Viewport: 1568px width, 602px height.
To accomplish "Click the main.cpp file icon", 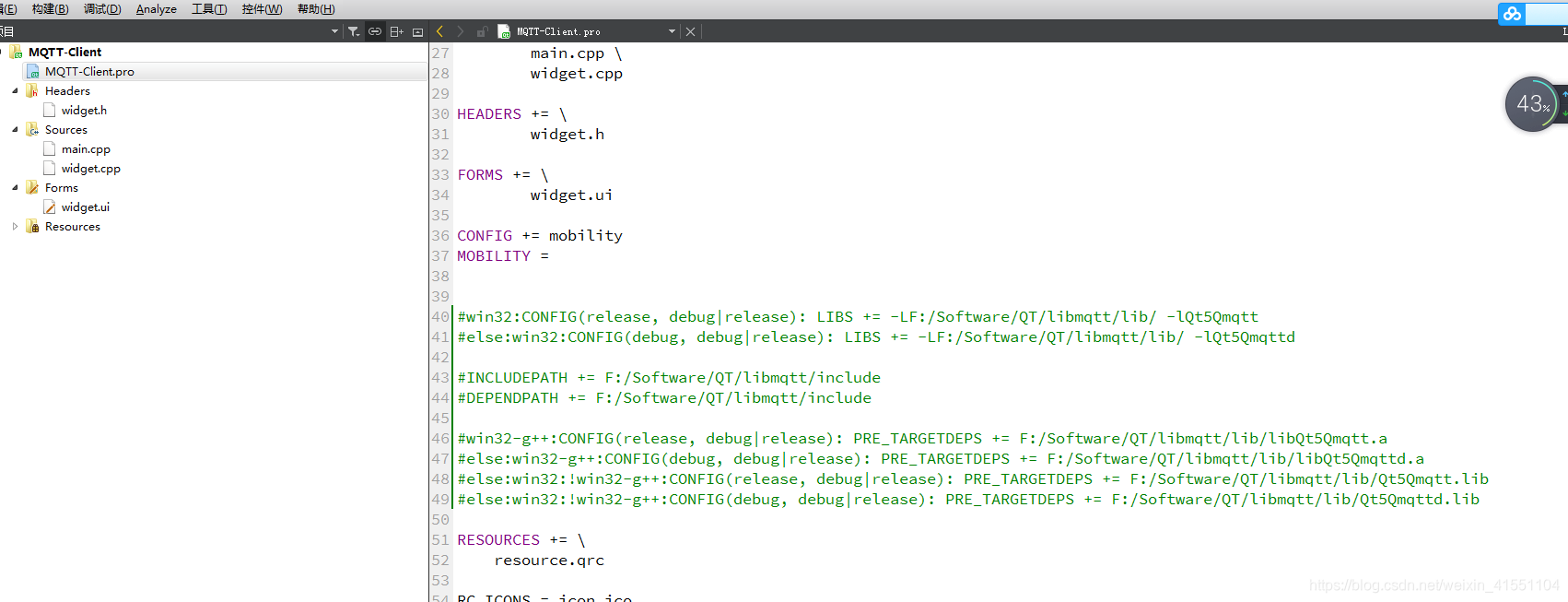I will point(50,149).
